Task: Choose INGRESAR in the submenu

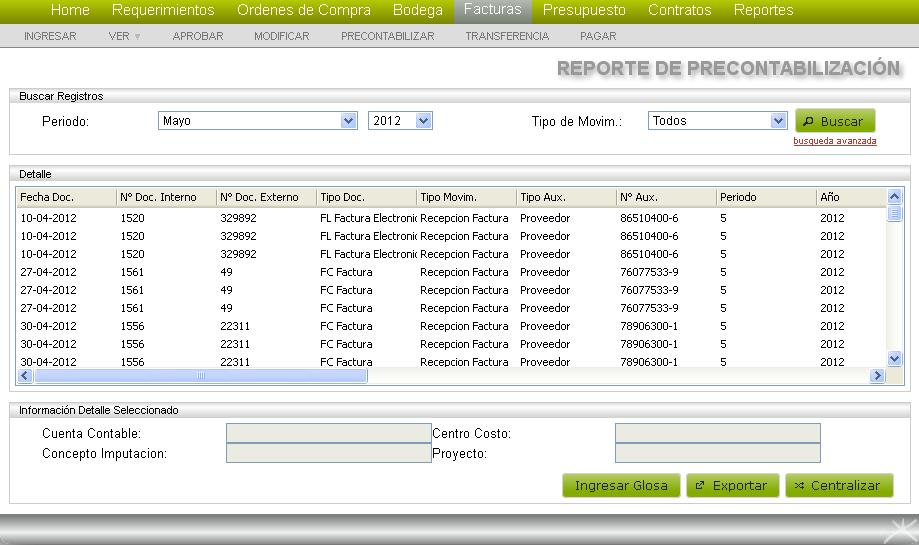Action: pos(50,36)
